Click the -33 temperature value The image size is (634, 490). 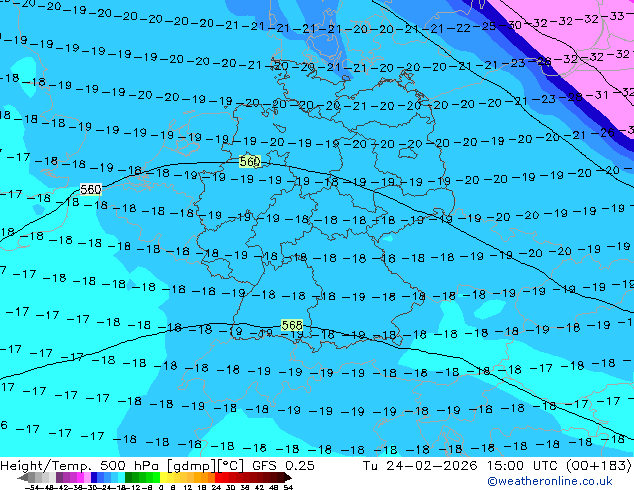coord(613,16)
